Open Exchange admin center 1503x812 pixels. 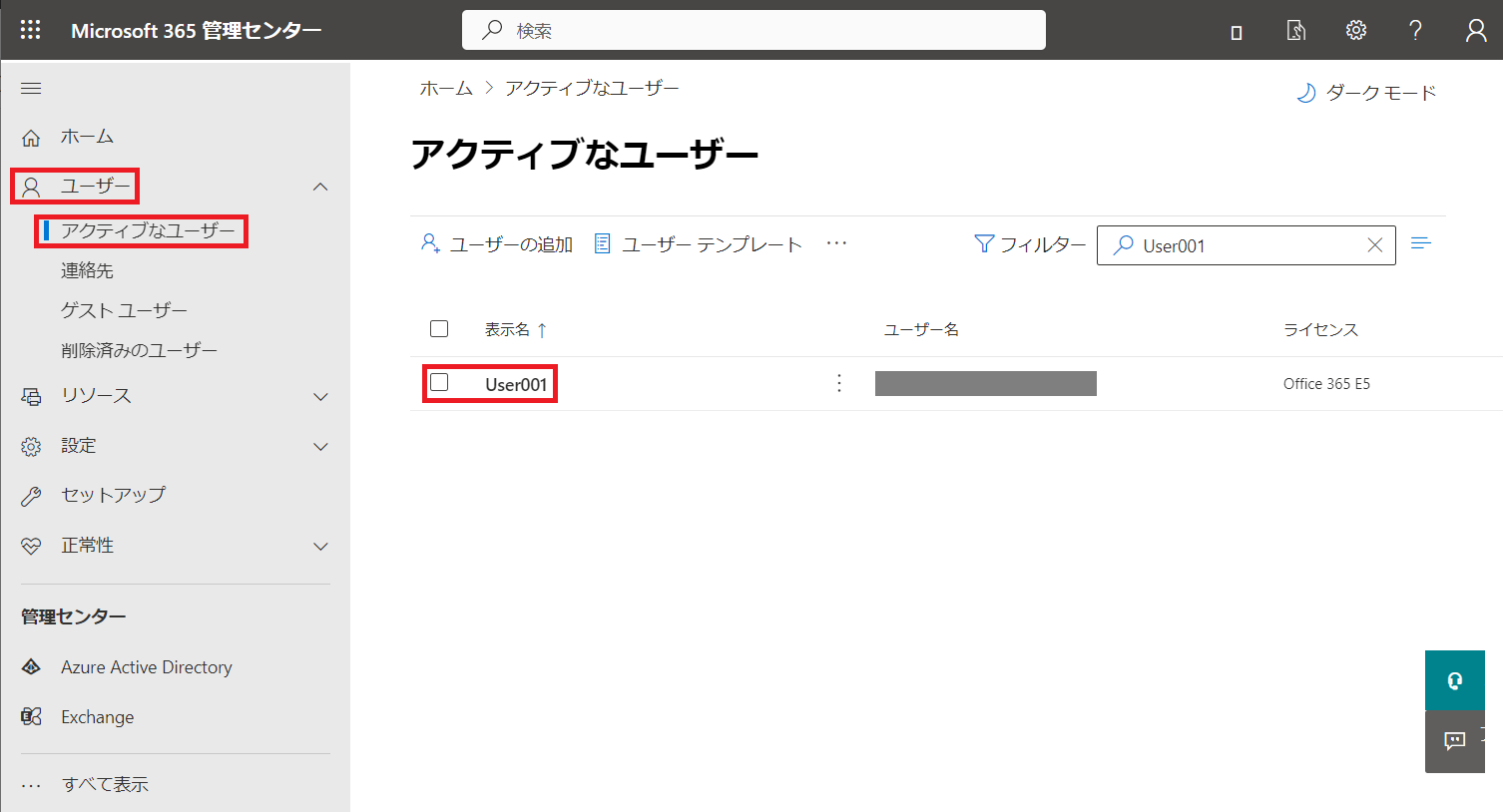point(97,717)
